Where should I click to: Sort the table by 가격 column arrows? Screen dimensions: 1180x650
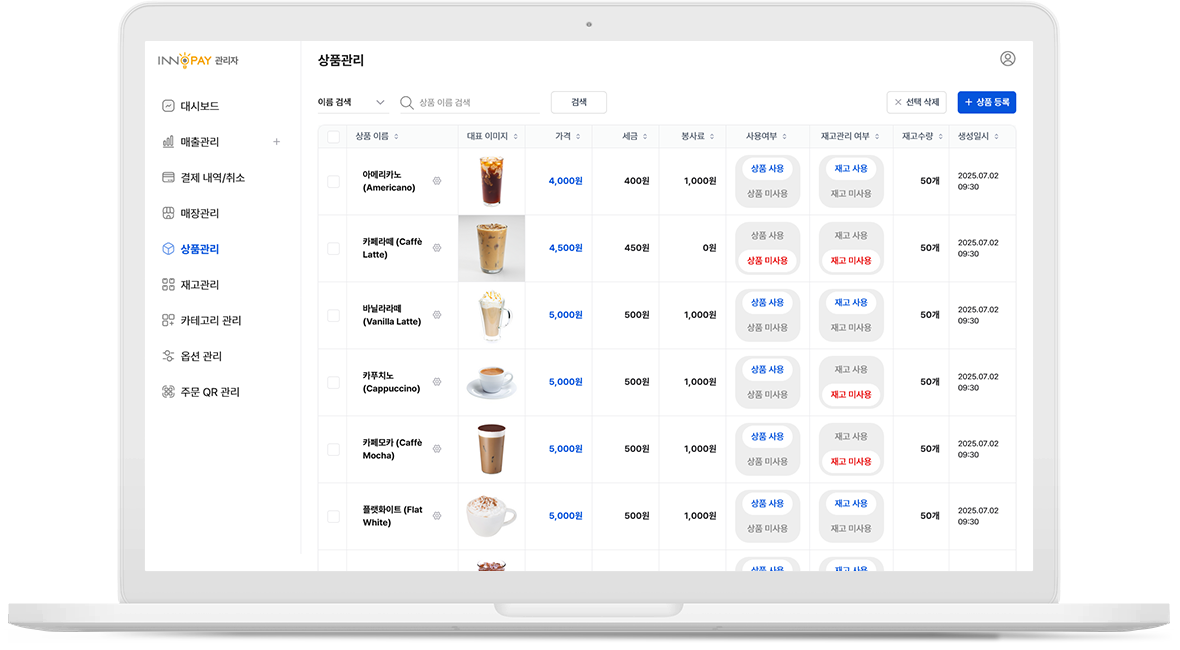[577, 136]
